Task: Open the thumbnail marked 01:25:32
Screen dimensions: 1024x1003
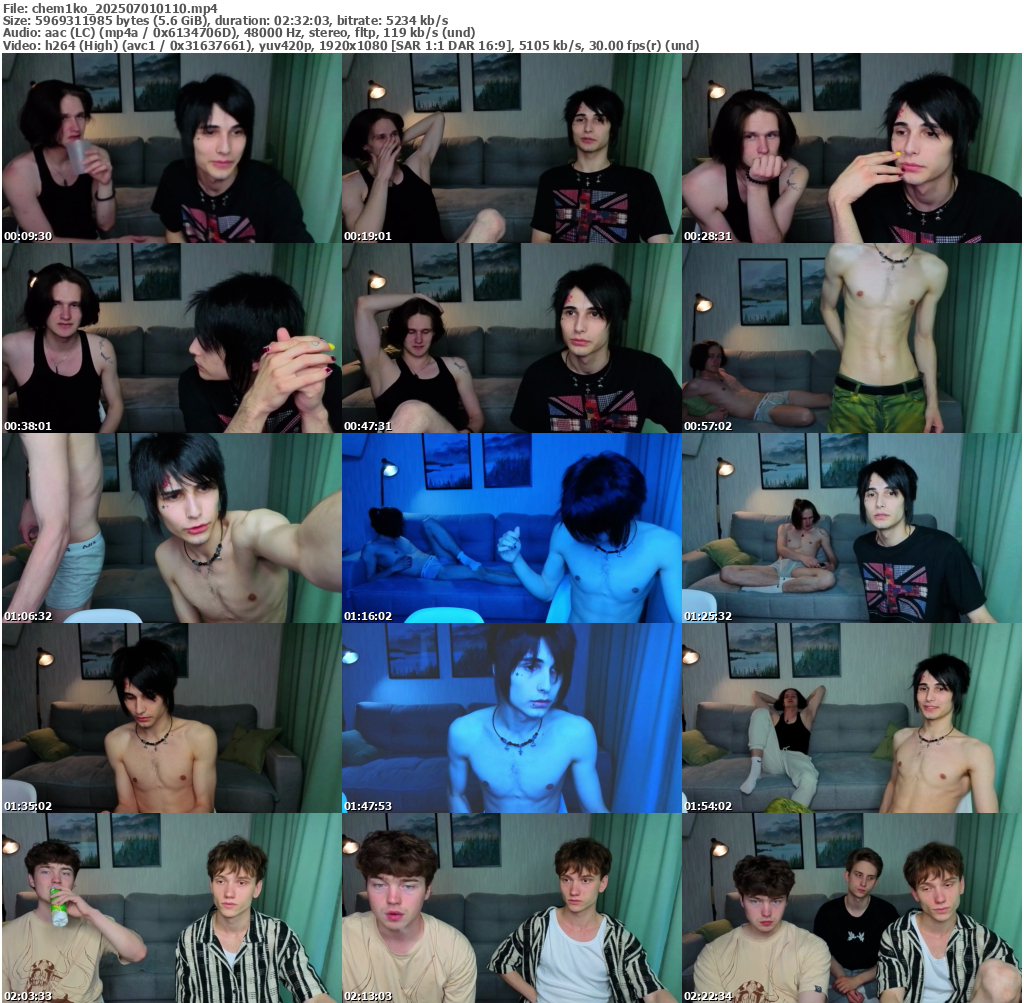Action: 852,528
